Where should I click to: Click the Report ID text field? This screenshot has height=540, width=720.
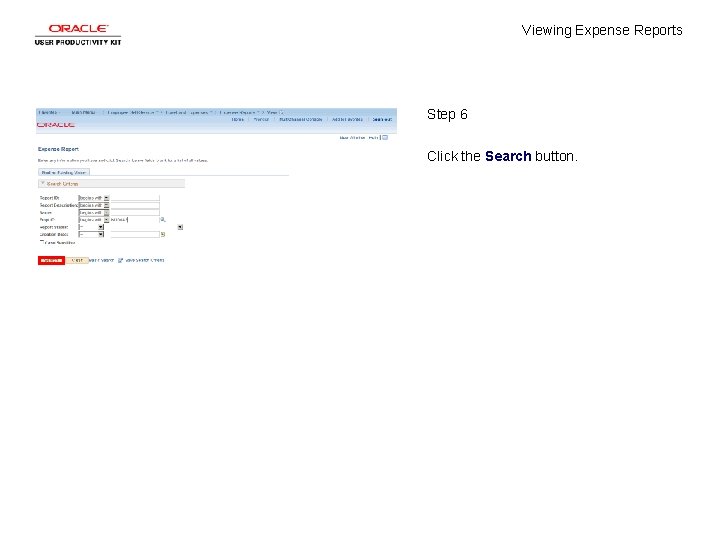(135, 198)
